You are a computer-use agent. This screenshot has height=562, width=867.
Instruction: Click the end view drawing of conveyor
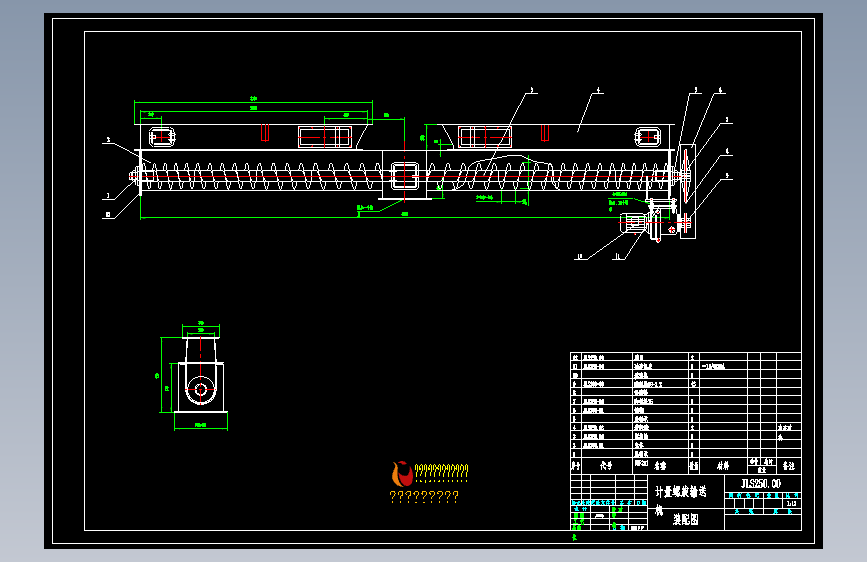[x=200, y=376]
